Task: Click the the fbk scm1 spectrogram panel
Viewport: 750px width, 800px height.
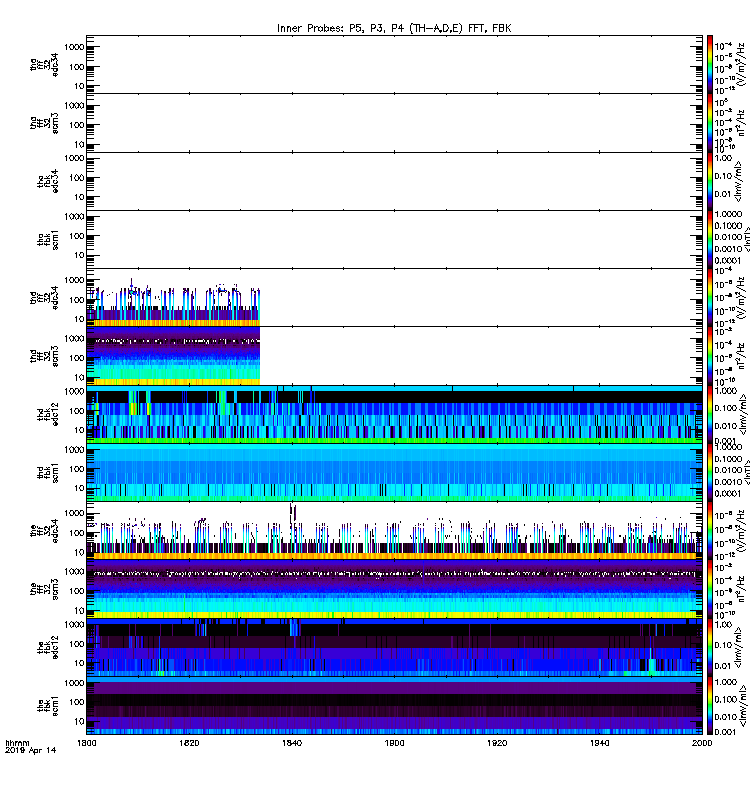Action: 394,705
